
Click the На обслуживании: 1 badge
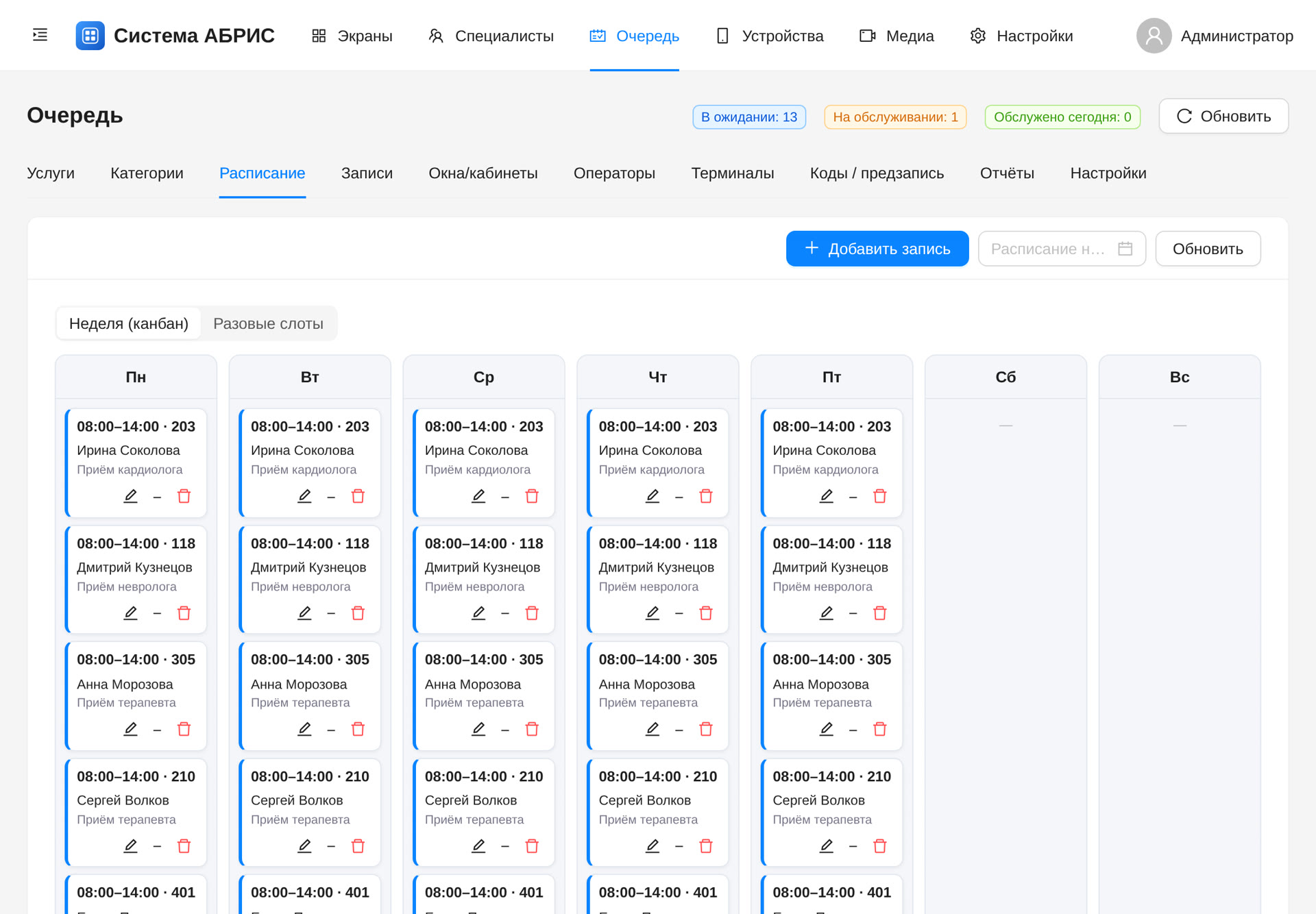[x=895, y=117]
